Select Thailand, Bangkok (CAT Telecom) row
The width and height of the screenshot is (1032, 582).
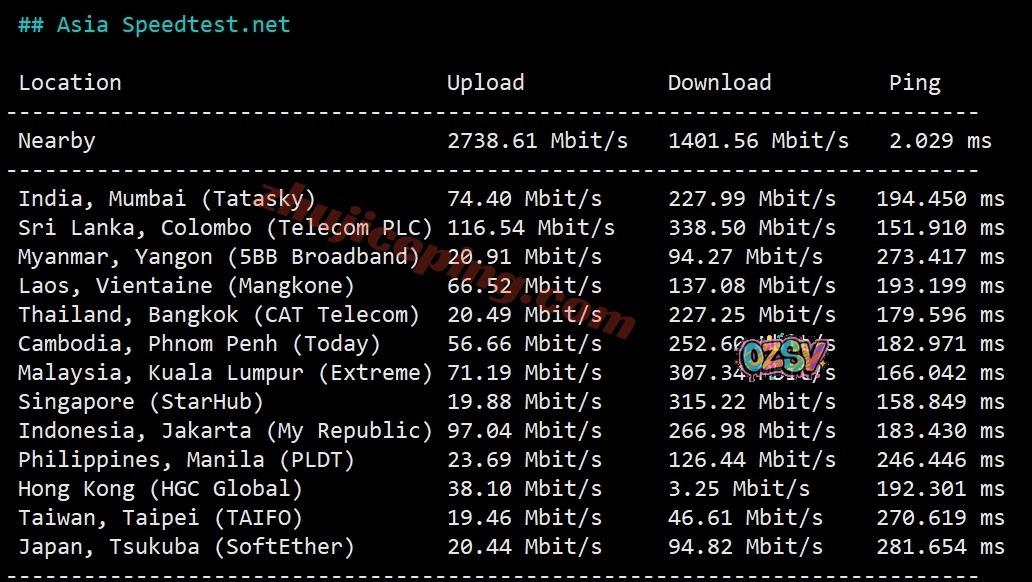[219, 315]
